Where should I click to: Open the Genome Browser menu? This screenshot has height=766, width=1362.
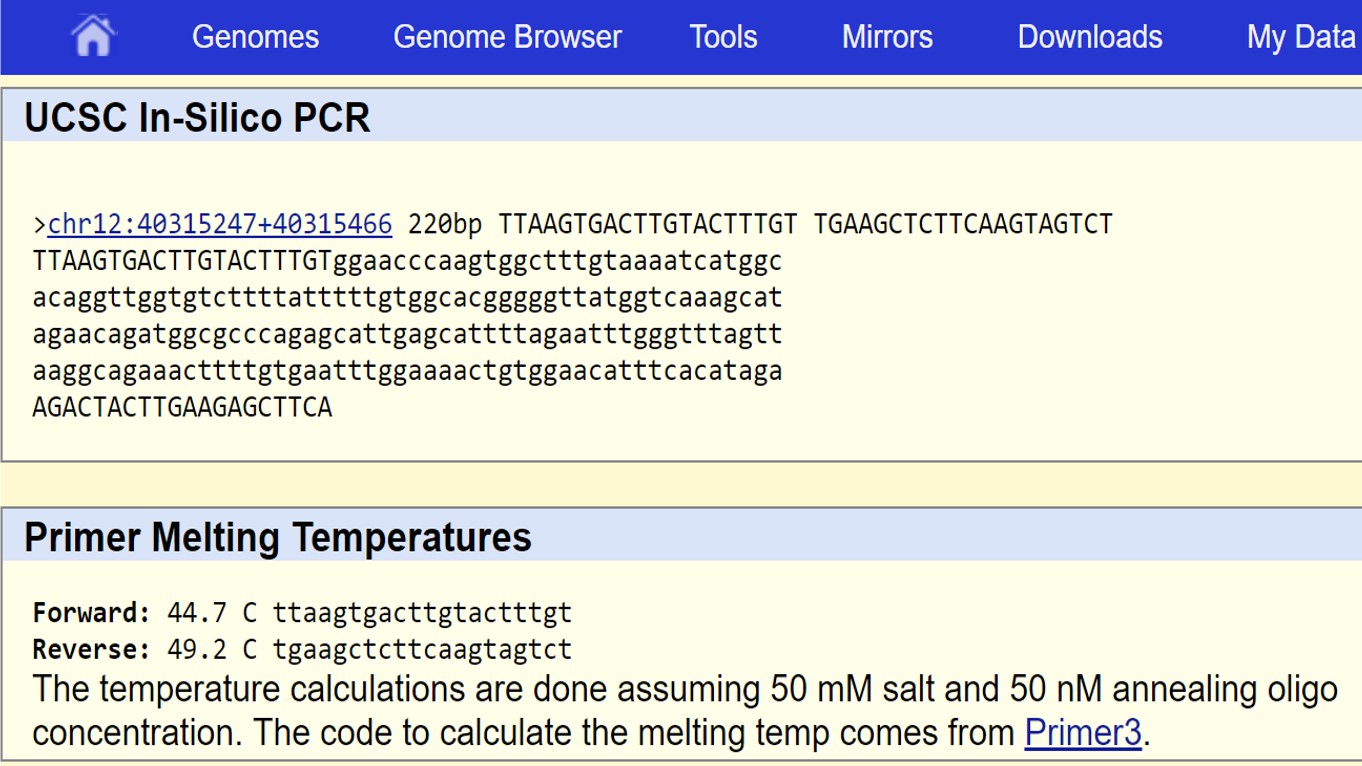(507, 37)
